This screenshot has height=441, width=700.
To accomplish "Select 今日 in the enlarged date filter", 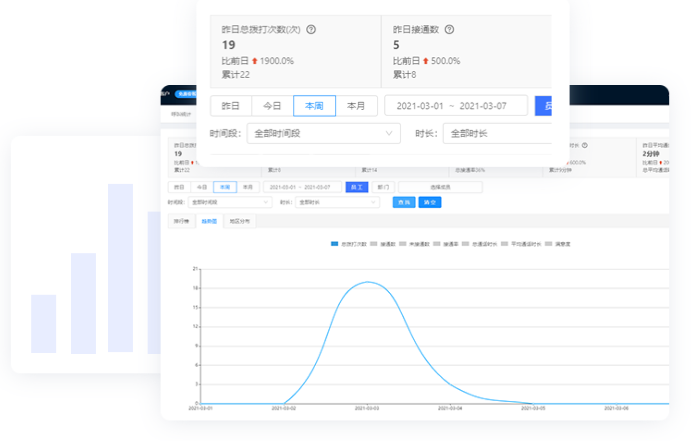I will tap(272, 106).
